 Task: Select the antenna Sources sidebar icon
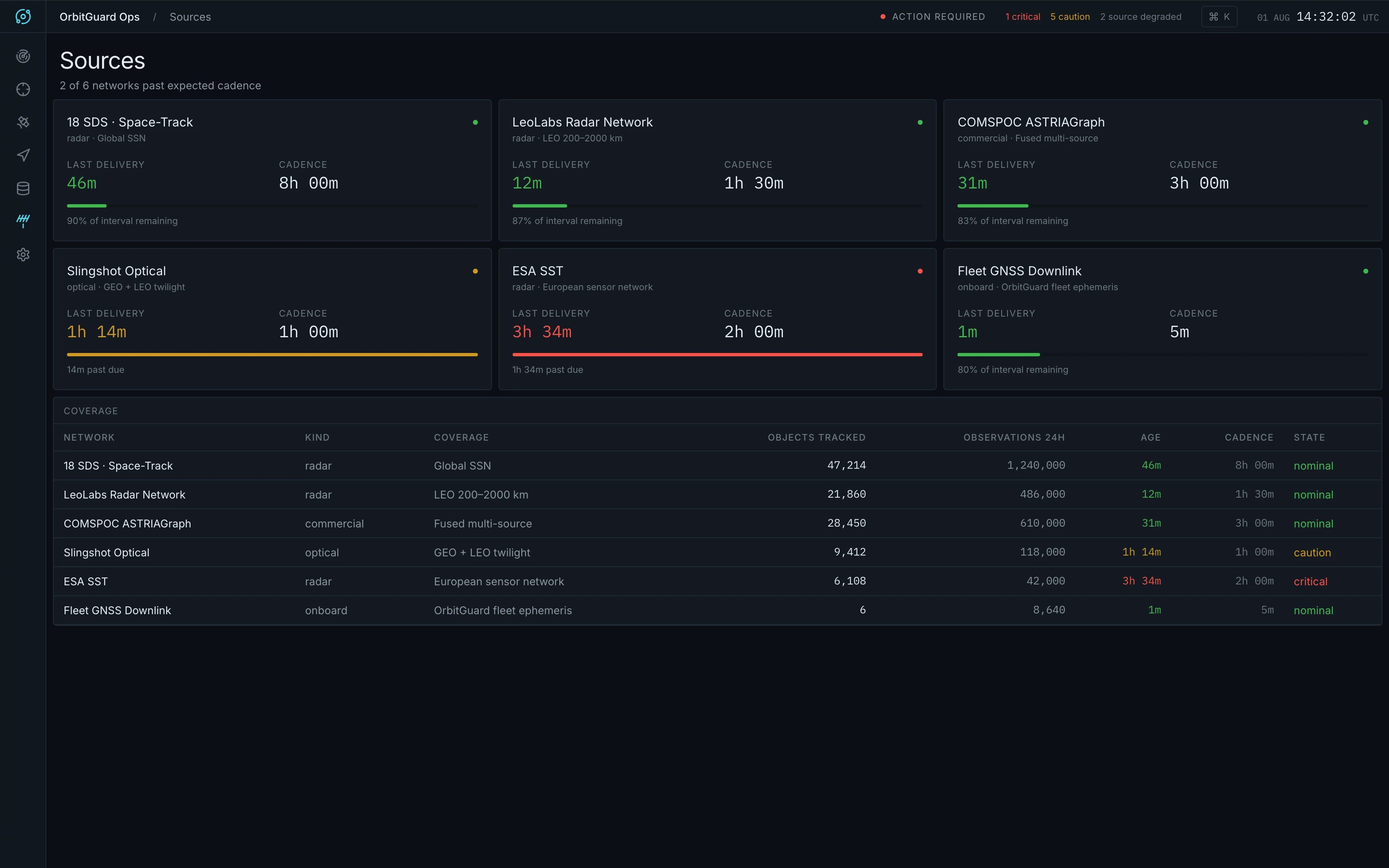23,222
